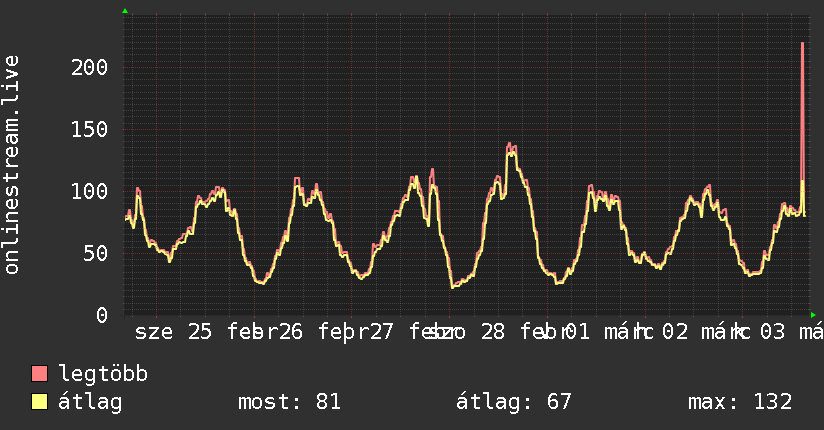824x430 pixels.
Task: Click the 150 y-axis label
Action: 89,129
